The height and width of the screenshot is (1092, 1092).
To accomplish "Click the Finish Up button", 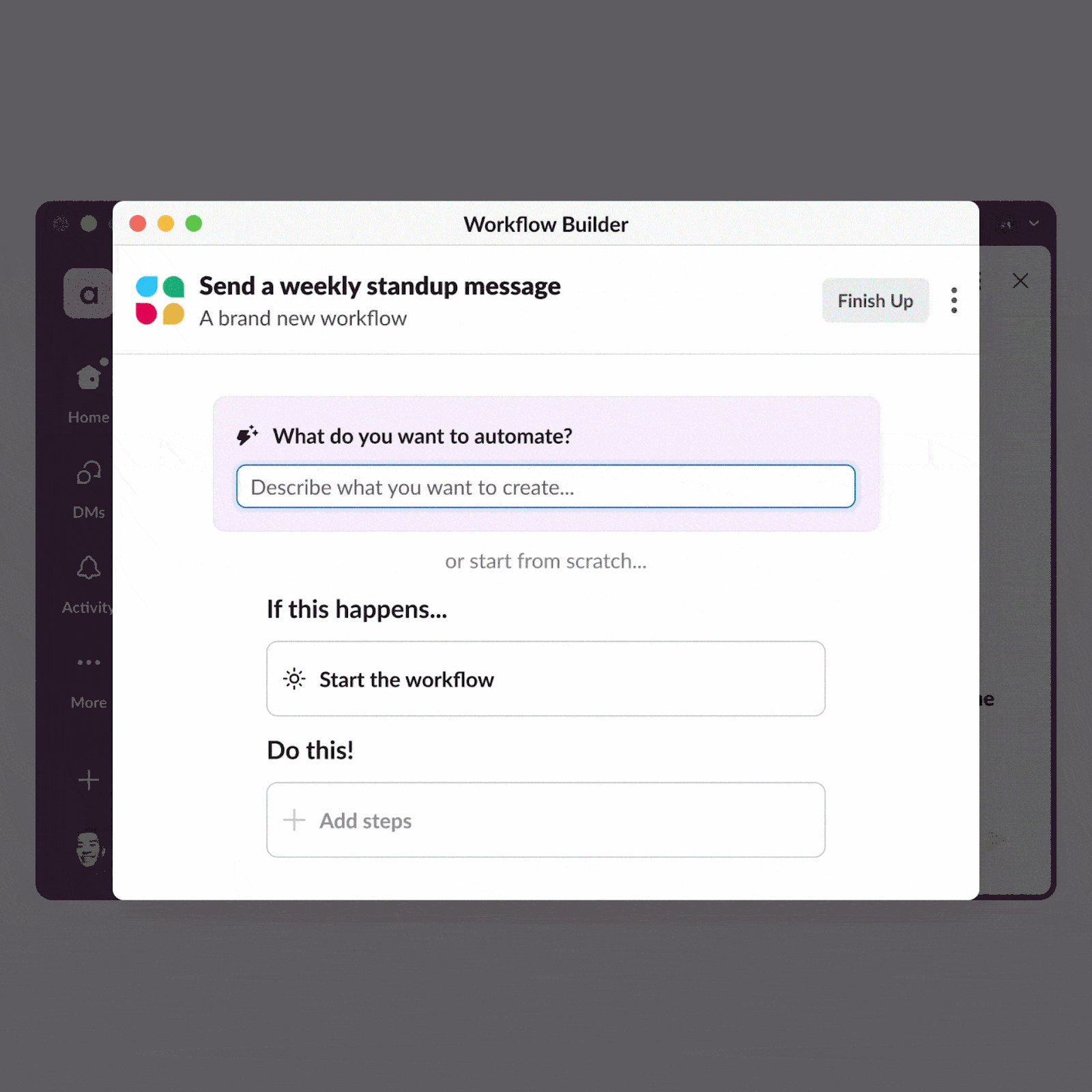I will (876, 300).
